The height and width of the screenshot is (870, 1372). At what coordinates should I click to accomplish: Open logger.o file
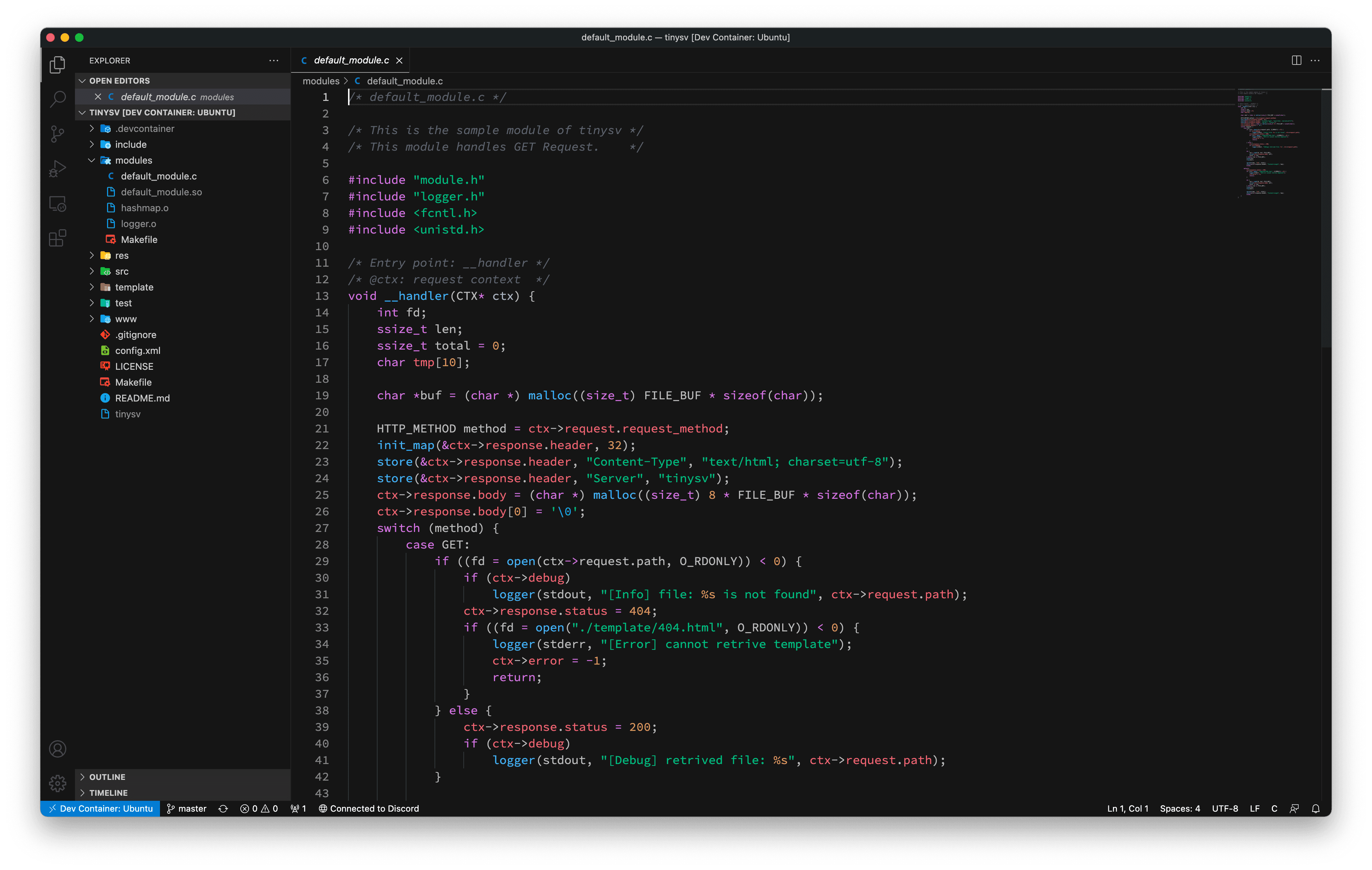(x=183, y=224)
